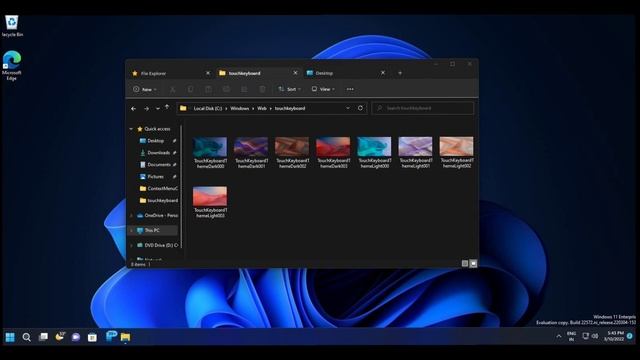Close the Desktop tab
The height and width of the screenshot is (360, 640).
point(383,73)
